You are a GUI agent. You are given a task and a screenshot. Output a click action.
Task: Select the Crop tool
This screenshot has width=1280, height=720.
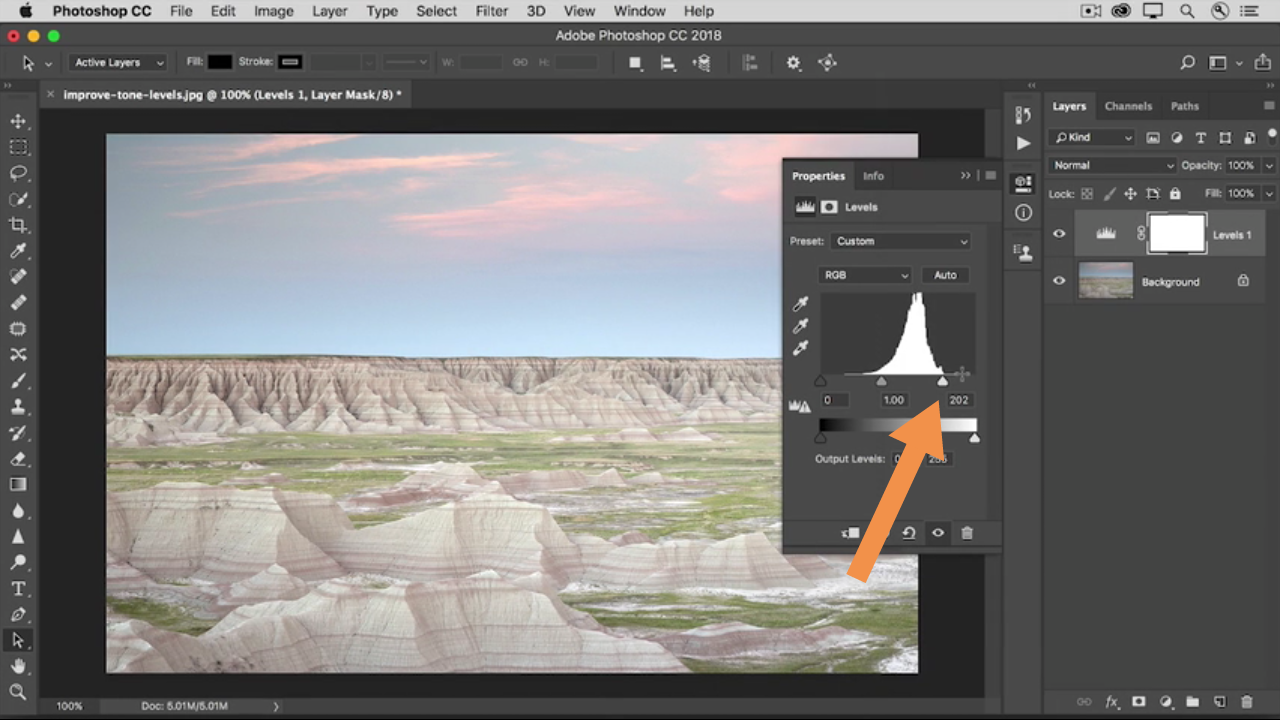pos(18,225)
